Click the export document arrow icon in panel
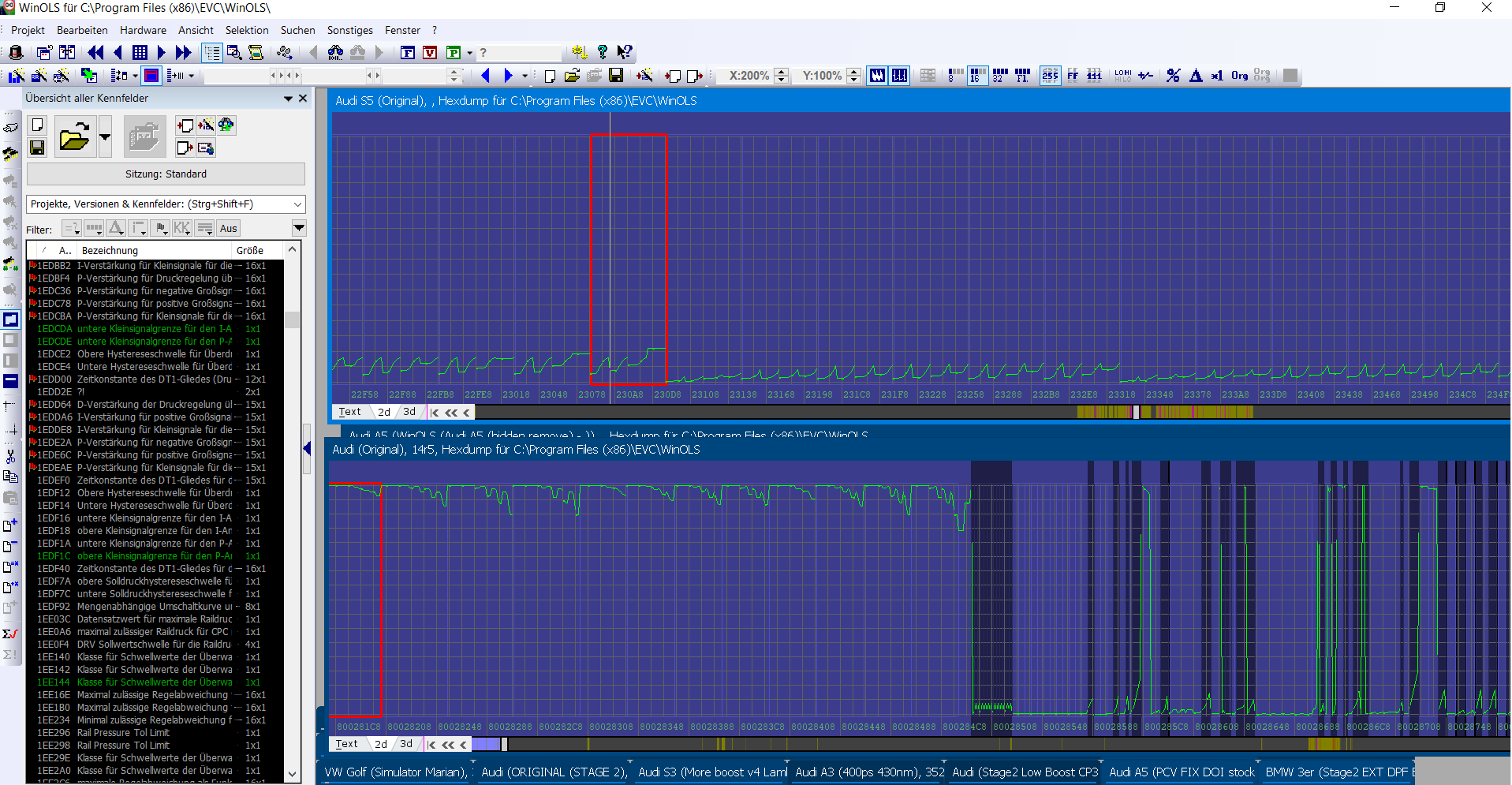 click(185, 148)
